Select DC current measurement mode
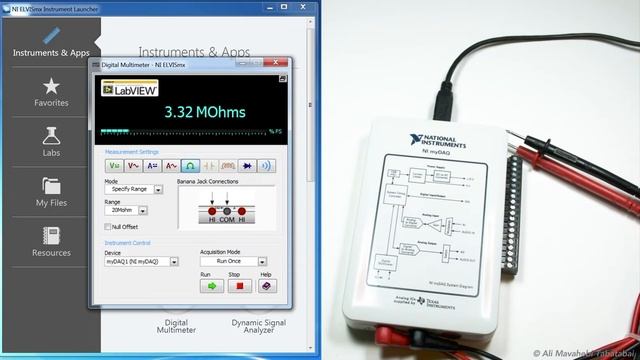640x360 pixels. [x=152, y=166]
